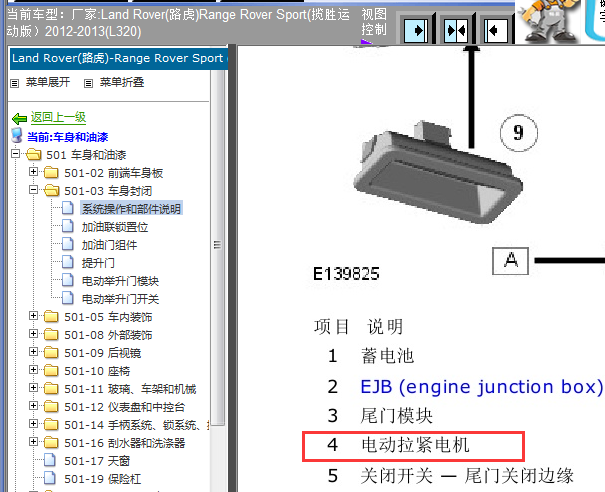Open the EJB (engine junction box) link
Viewport: 605px width, 492px height.
(481, 387)
